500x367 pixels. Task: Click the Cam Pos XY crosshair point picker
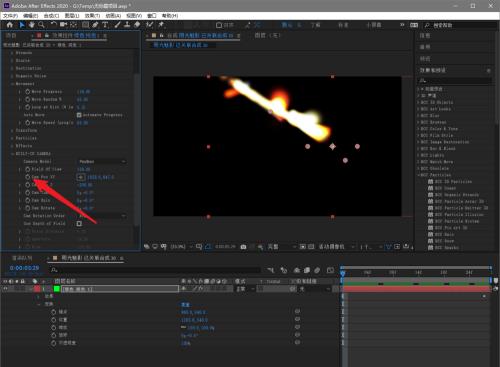pyautogui.click(x=81, y=177)
